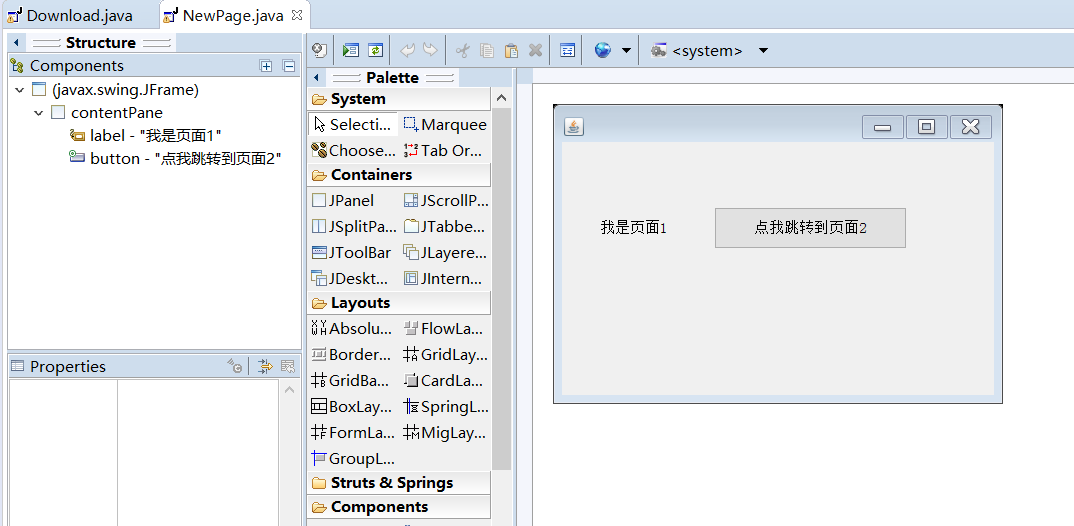This screenshot has height=526, width=1074.
Task: Click the 我是页面1 label in preview
Action: pos(634,227)
